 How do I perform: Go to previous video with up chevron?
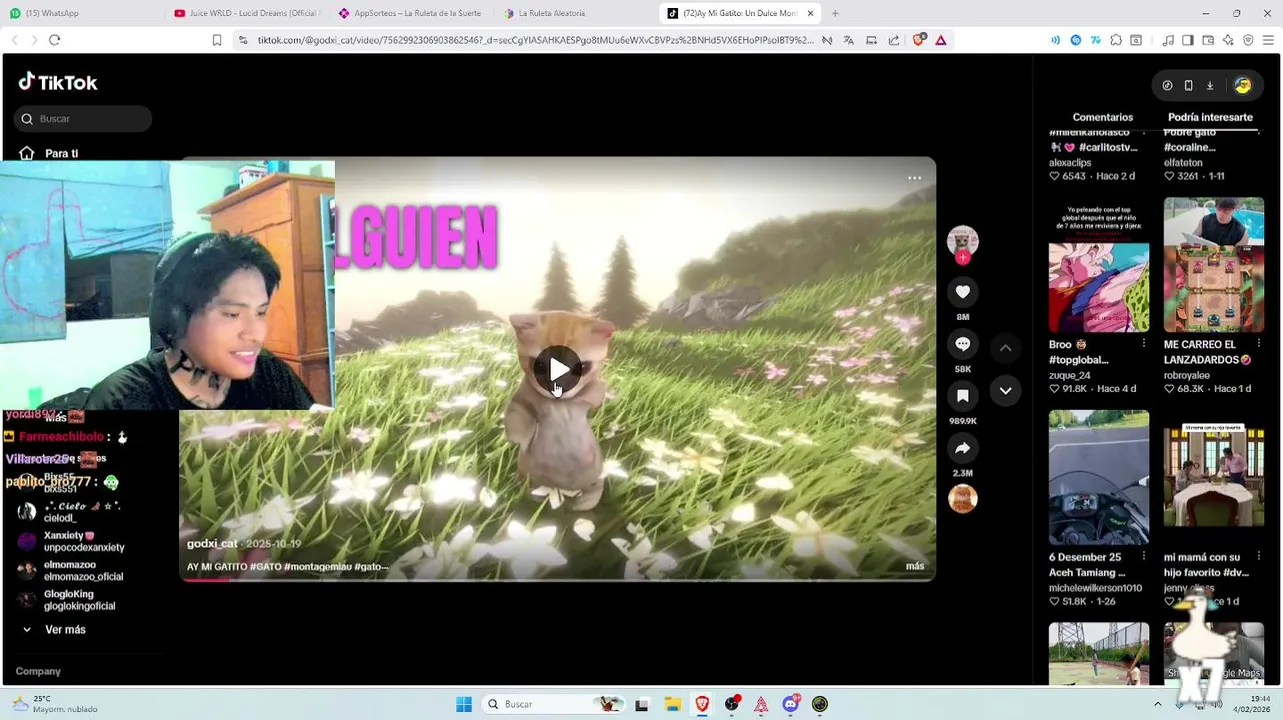pyautogui.click(x=1005, y=348)
